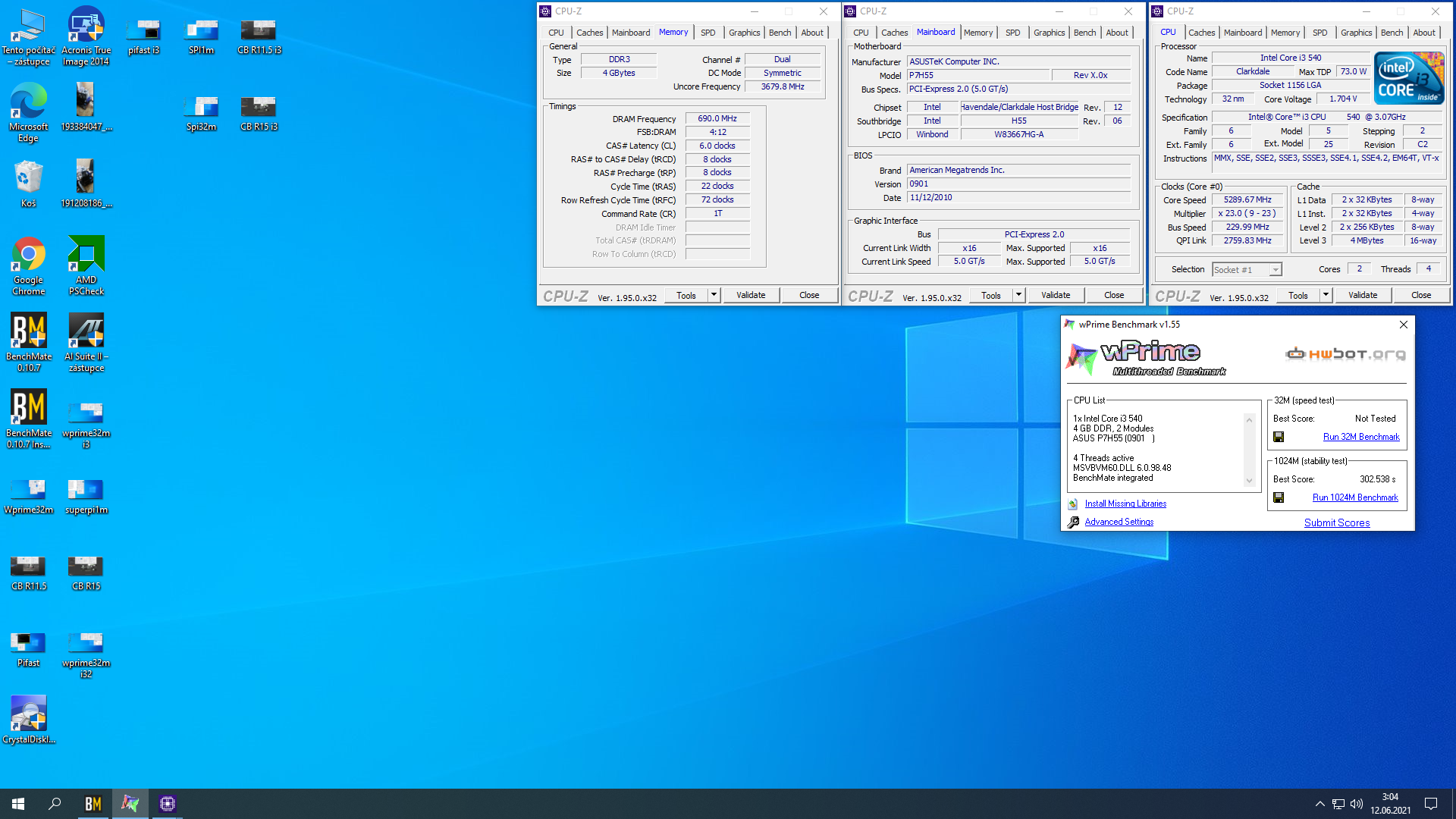The image size is (1456, 819).
Task: Launch Microsoft Edge from desktop
Action: click(x=28, y=112)
